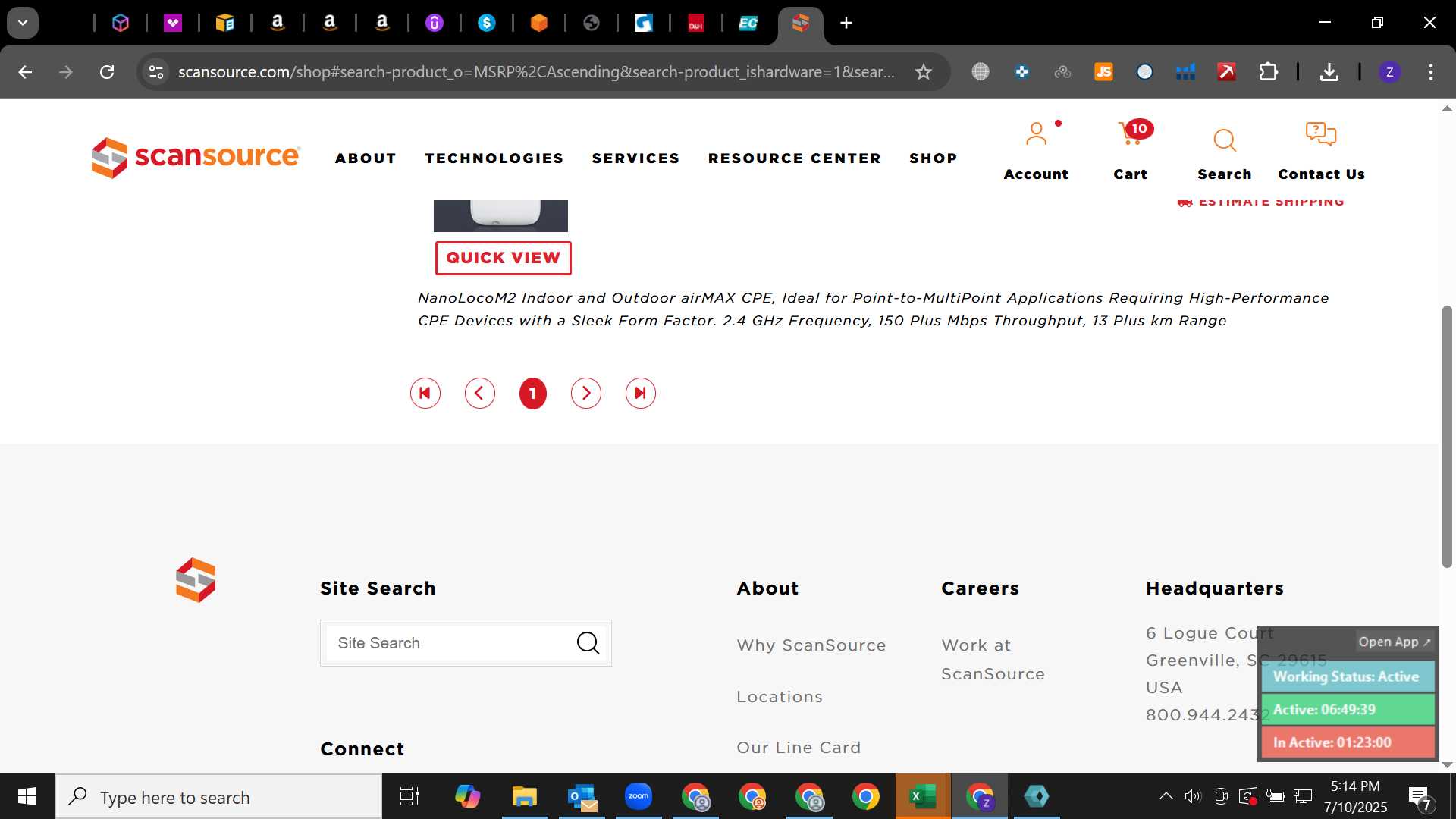Open Outlook from taskbar
The height and width of the screenshot is (819, 1456).
point(582,796)
